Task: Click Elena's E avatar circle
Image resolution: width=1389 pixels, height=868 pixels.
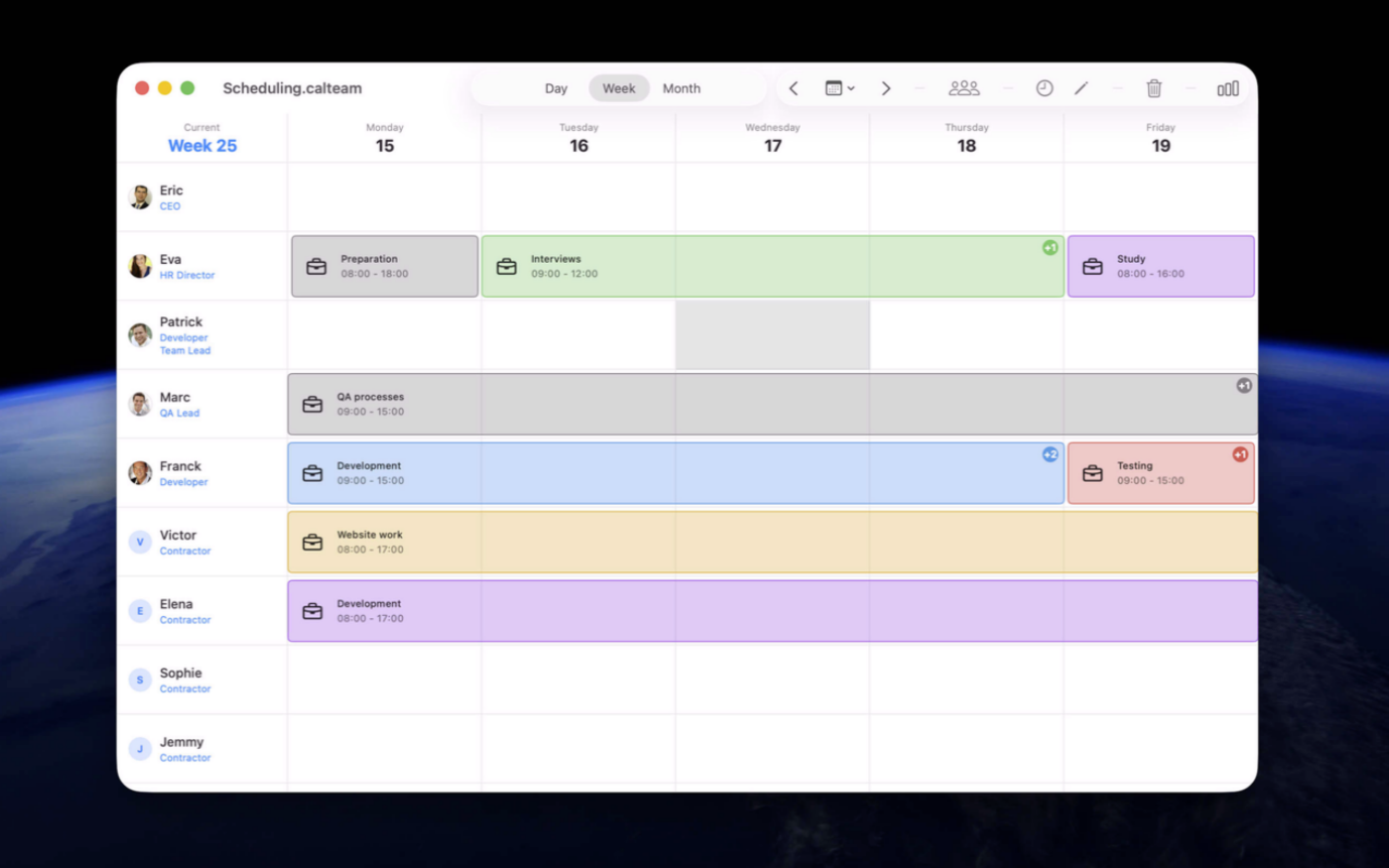Action: tap(140, 611)
